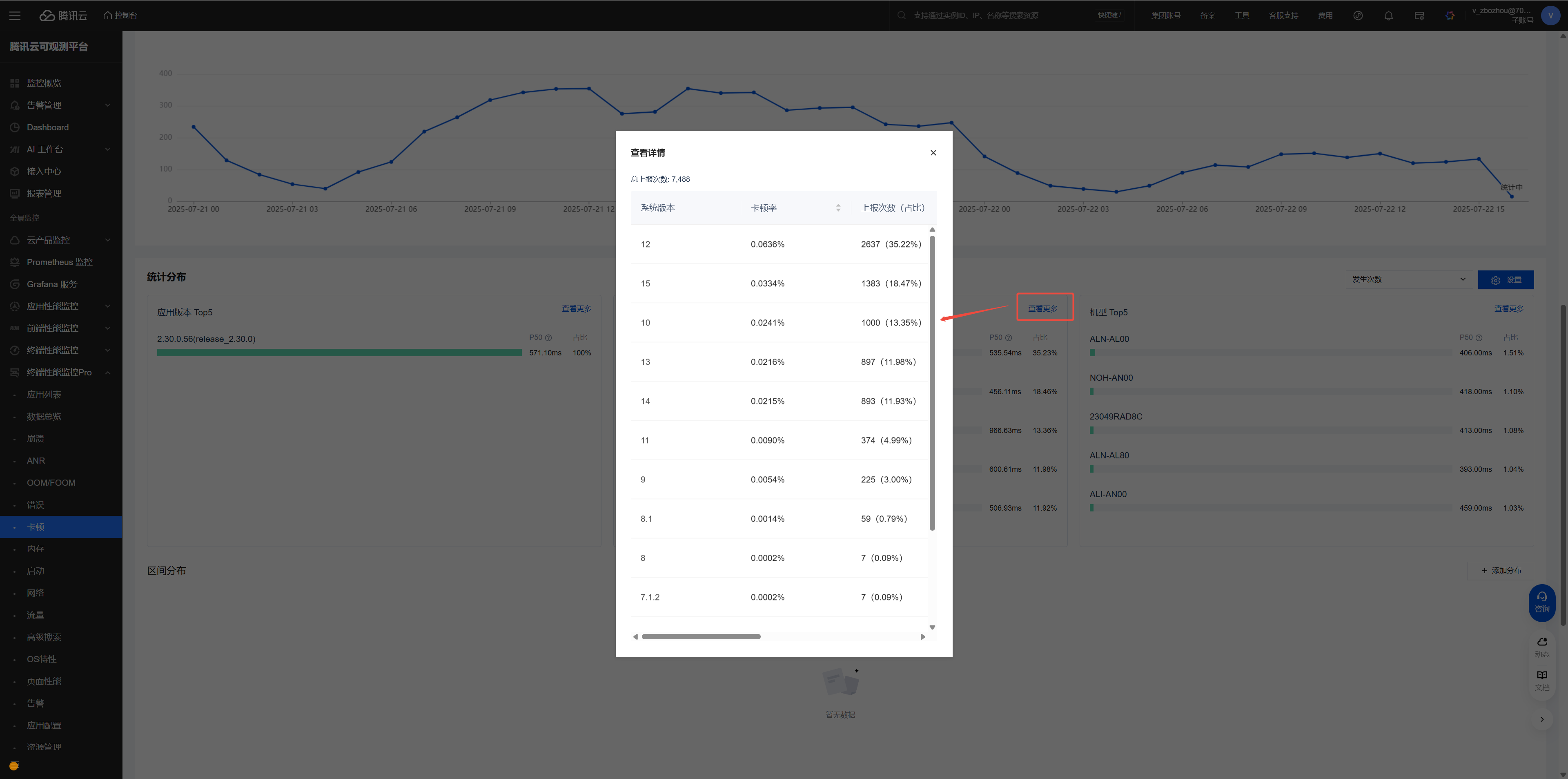
Task: Open the 文档 book icon
Action: pos(1542,680)
